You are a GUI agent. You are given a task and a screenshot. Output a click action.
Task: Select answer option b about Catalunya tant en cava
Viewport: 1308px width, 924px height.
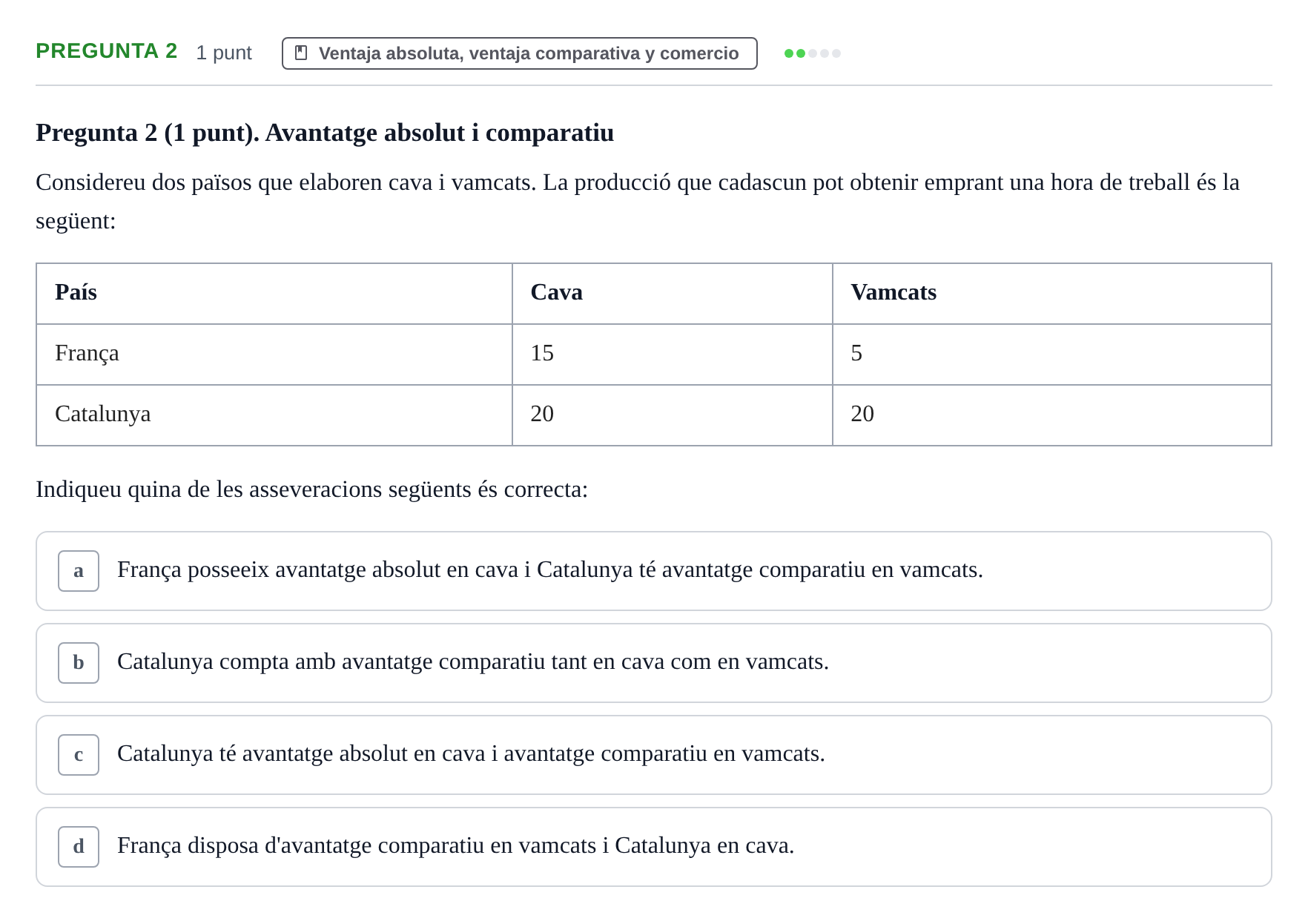tap(653, 663)
